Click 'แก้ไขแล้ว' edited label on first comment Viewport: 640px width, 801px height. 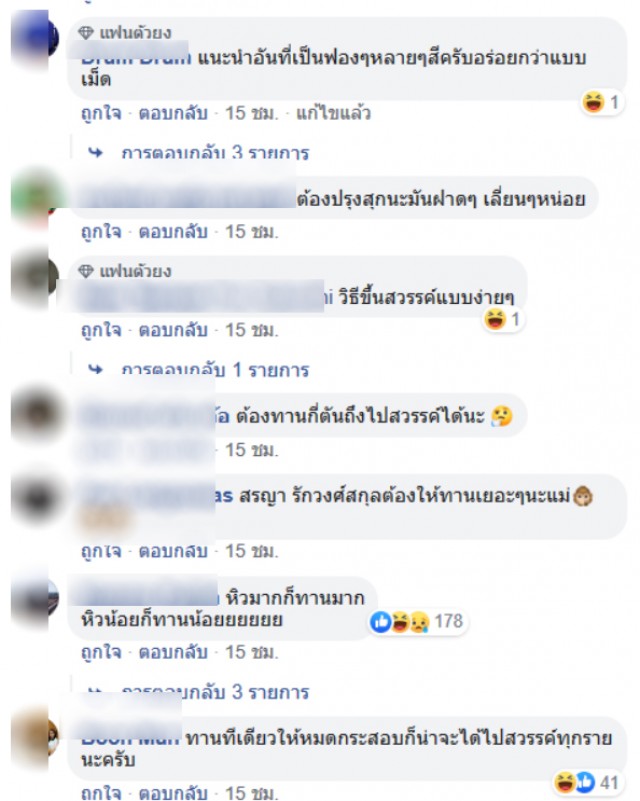[x=333, y=113]
